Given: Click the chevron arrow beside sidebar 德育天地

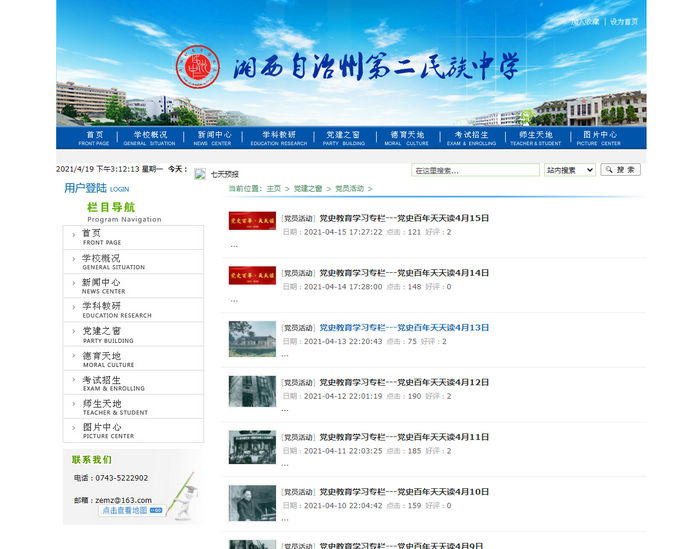Looking at the screenshot, I should pyautogui.click(x=74, y=355).
